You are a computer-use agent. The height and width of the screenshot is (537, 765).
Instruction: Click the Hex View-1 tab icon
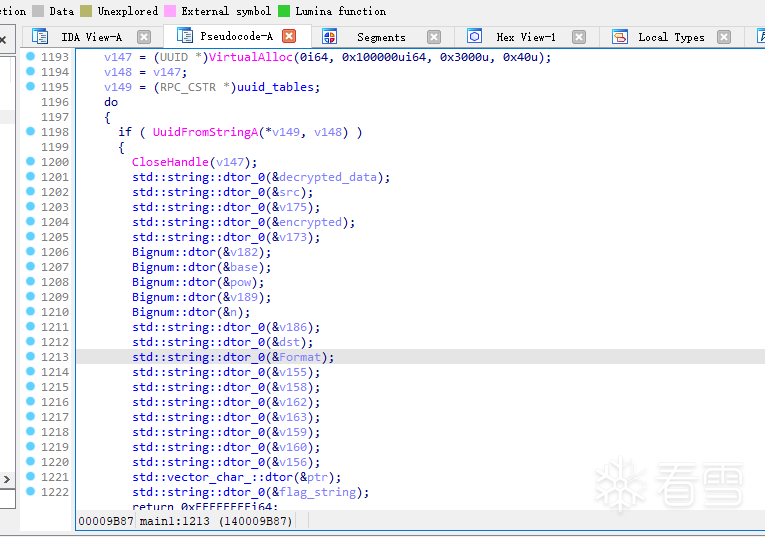[475, 37]
